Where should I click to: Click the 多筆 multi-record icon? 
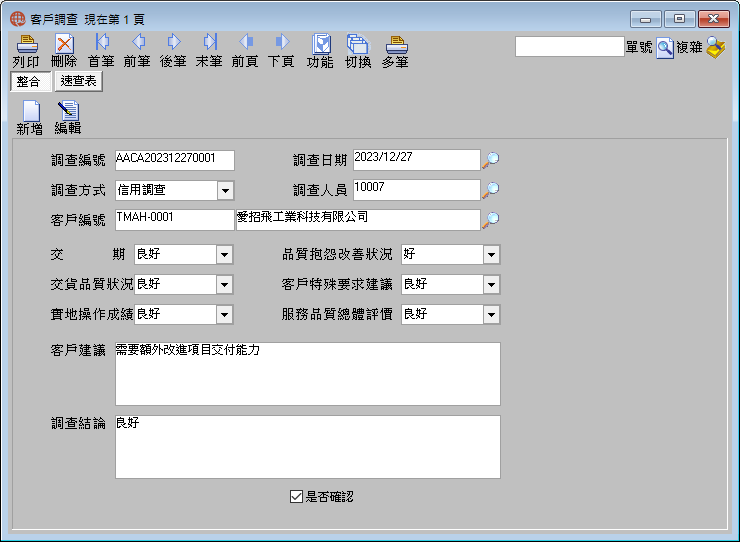tap(396, 44)
